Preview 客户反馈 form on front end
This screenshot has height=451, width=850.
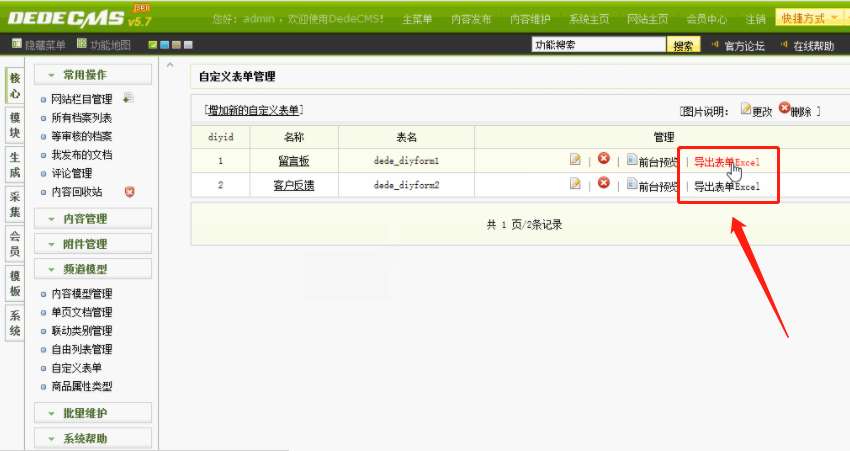pos(652,186)
